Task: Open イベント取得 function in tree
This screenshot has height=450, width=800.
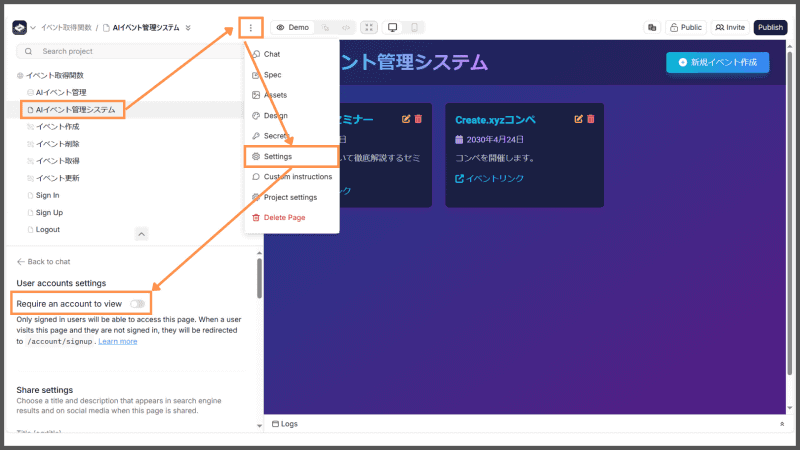Action: click(57, 161)
